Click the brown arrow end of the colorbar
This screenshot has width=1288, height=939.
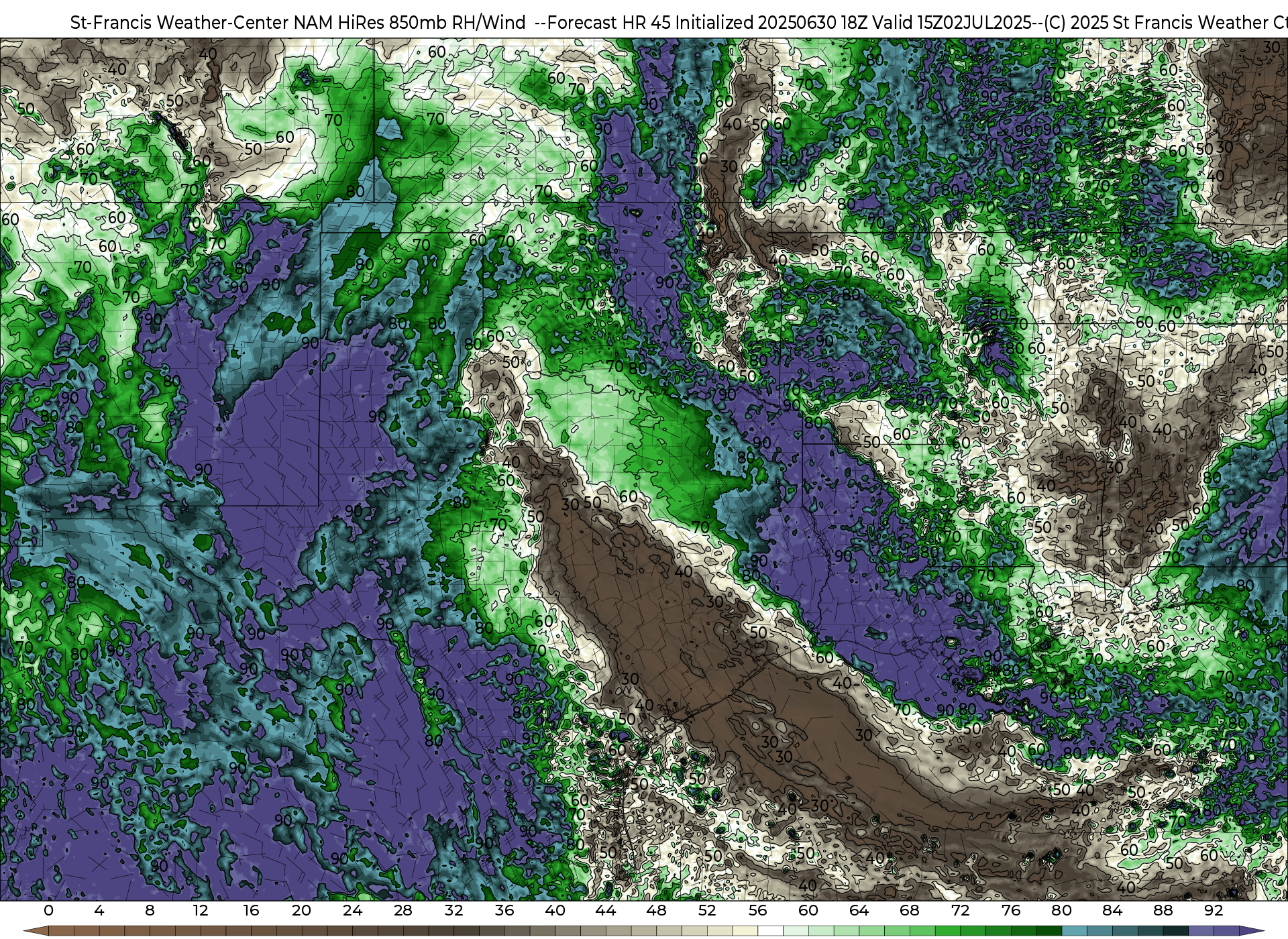36,931
